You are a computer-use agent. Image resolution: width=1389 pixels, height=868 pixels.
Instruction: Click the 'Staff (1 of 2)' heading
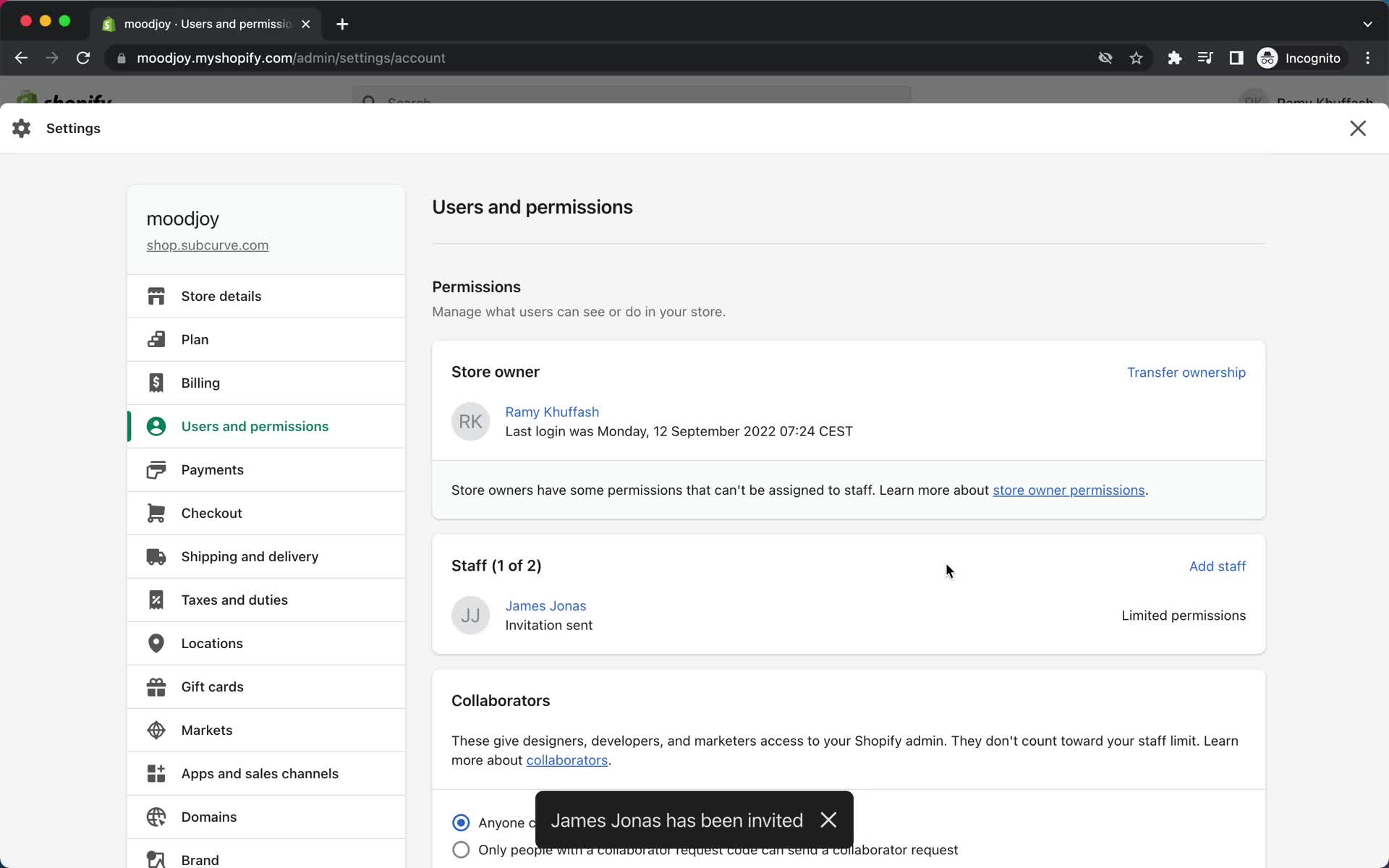496,566
